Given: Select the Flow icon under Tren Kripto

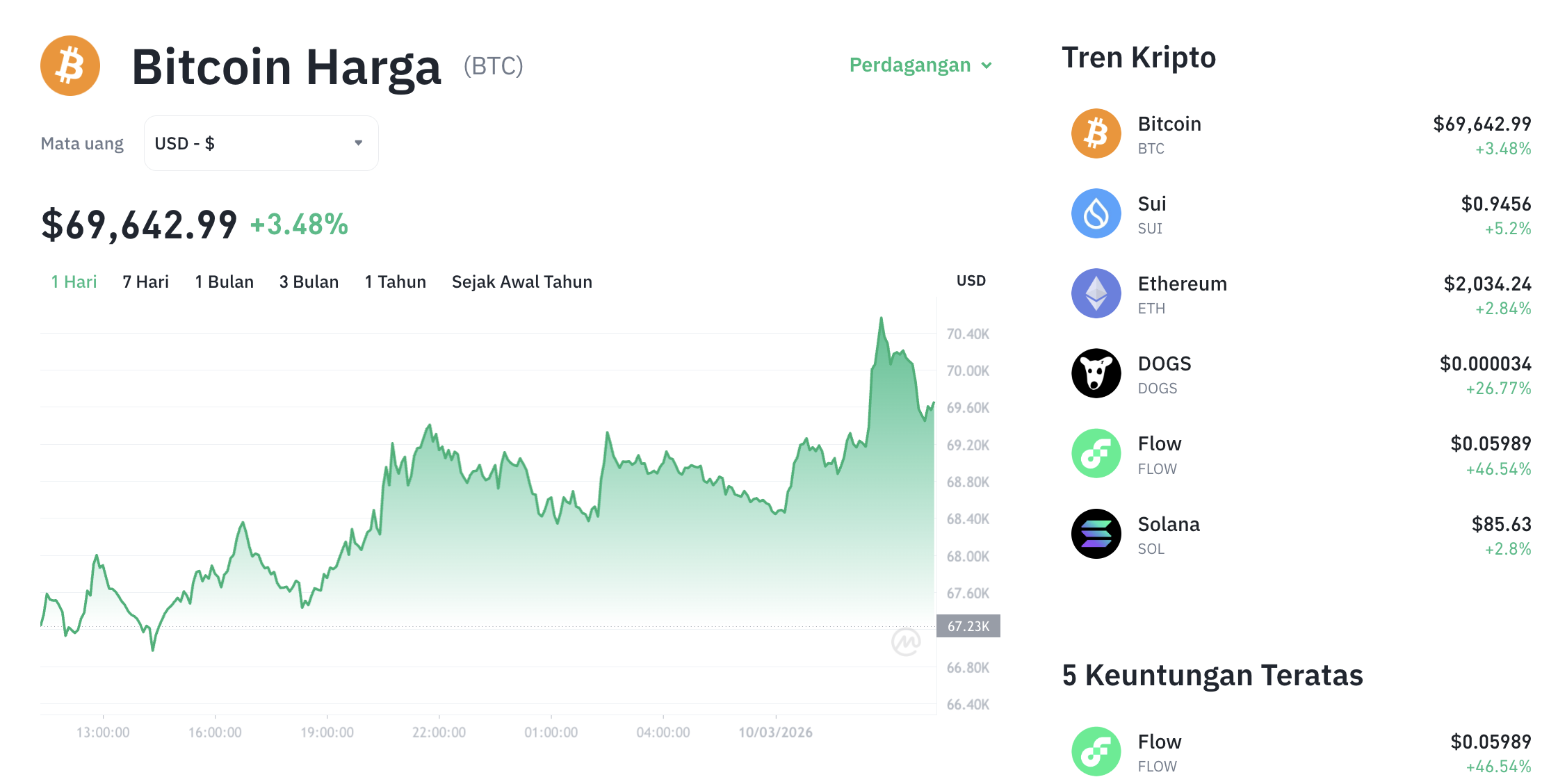Looking at the screenshot, I should (1096, 452).
